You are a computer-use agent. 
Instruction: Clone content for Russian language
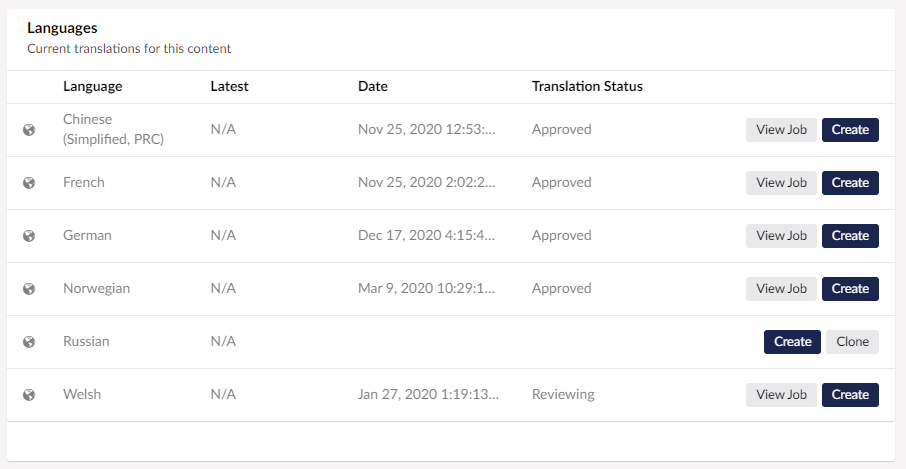click(x=852, y=342)
